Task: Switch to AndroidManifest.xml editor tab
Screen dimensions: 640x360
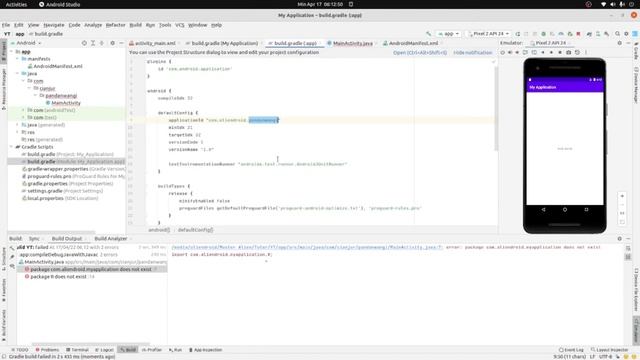Action: point(413,43)
